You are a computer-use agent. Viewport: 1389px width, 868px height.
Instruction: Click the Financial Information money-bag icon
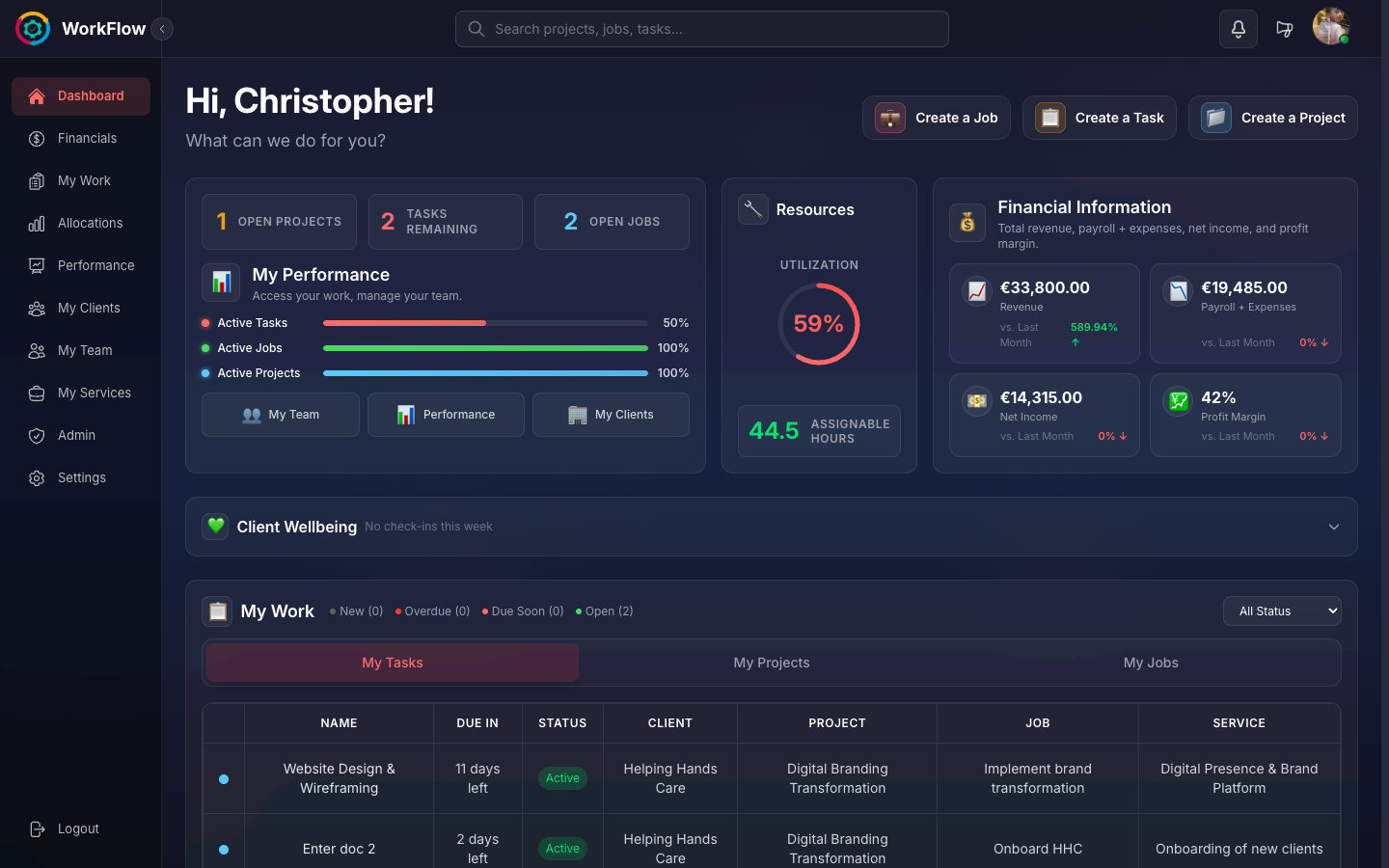(x=967, y=223)
